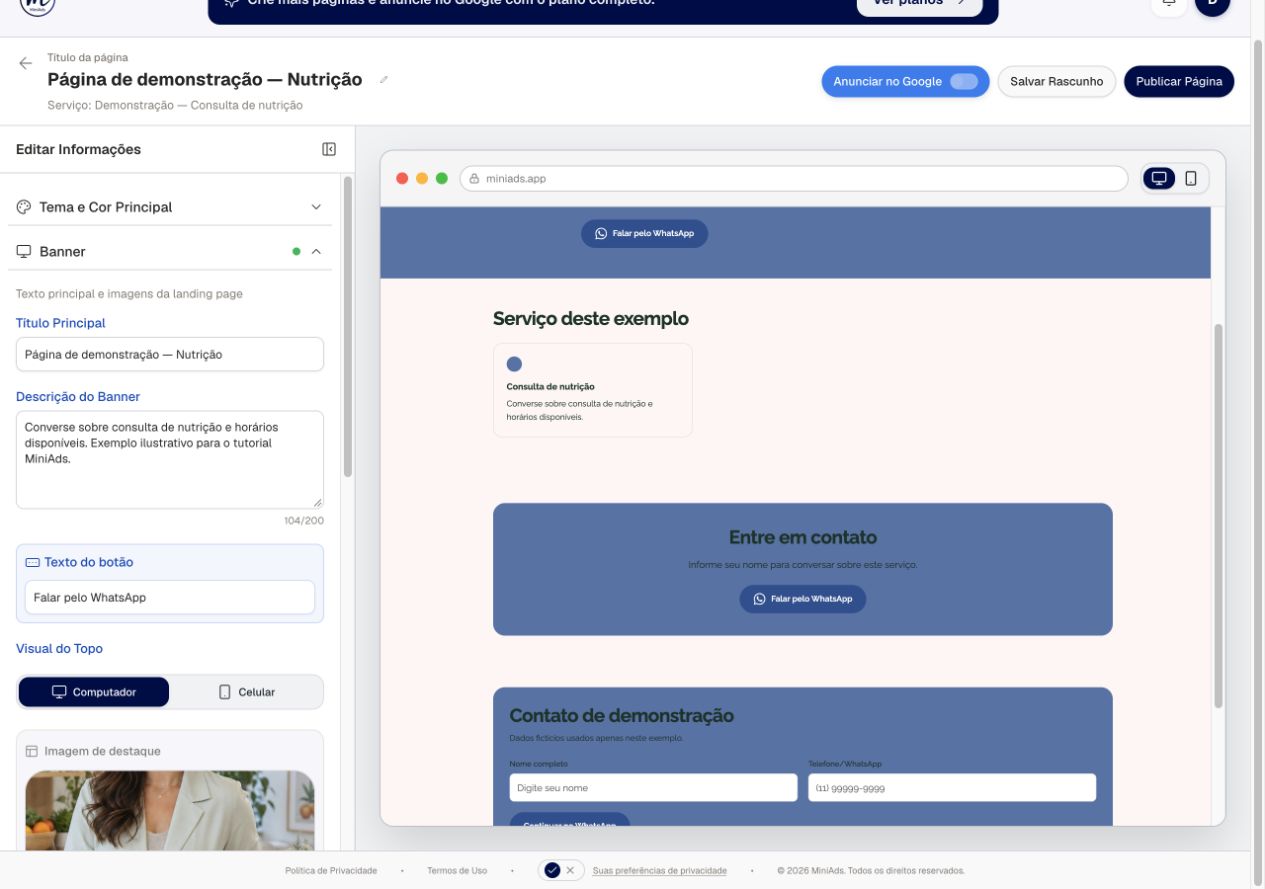
Task: Select desktop preview icon in browser mockup
Action: (1159, 179)
